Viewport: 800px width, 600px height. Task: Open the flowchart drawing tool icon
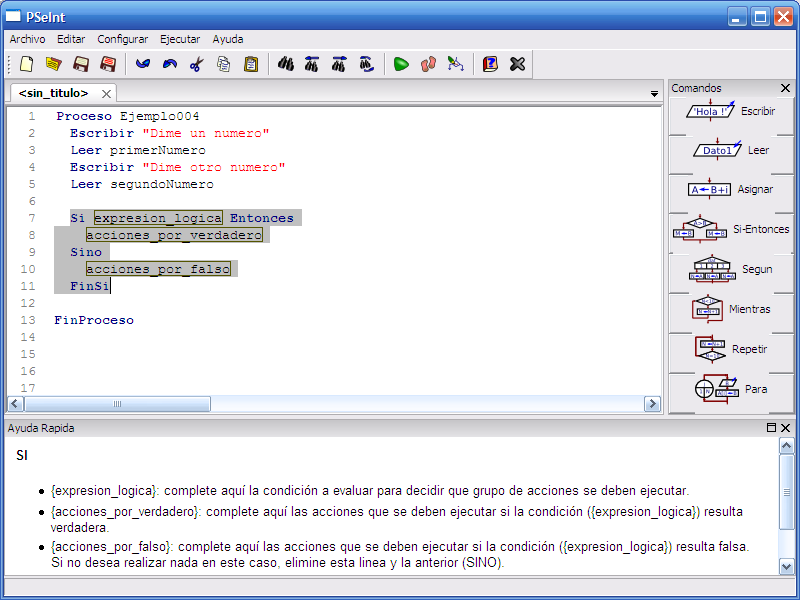tap(456, 64)
